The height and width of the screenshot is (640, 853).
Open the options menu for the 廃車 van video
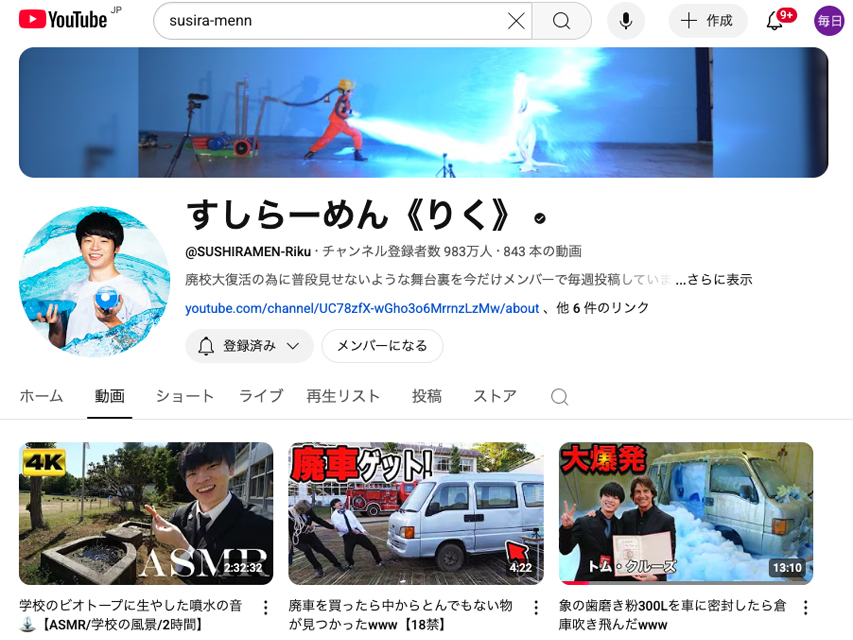pos(534,607)
